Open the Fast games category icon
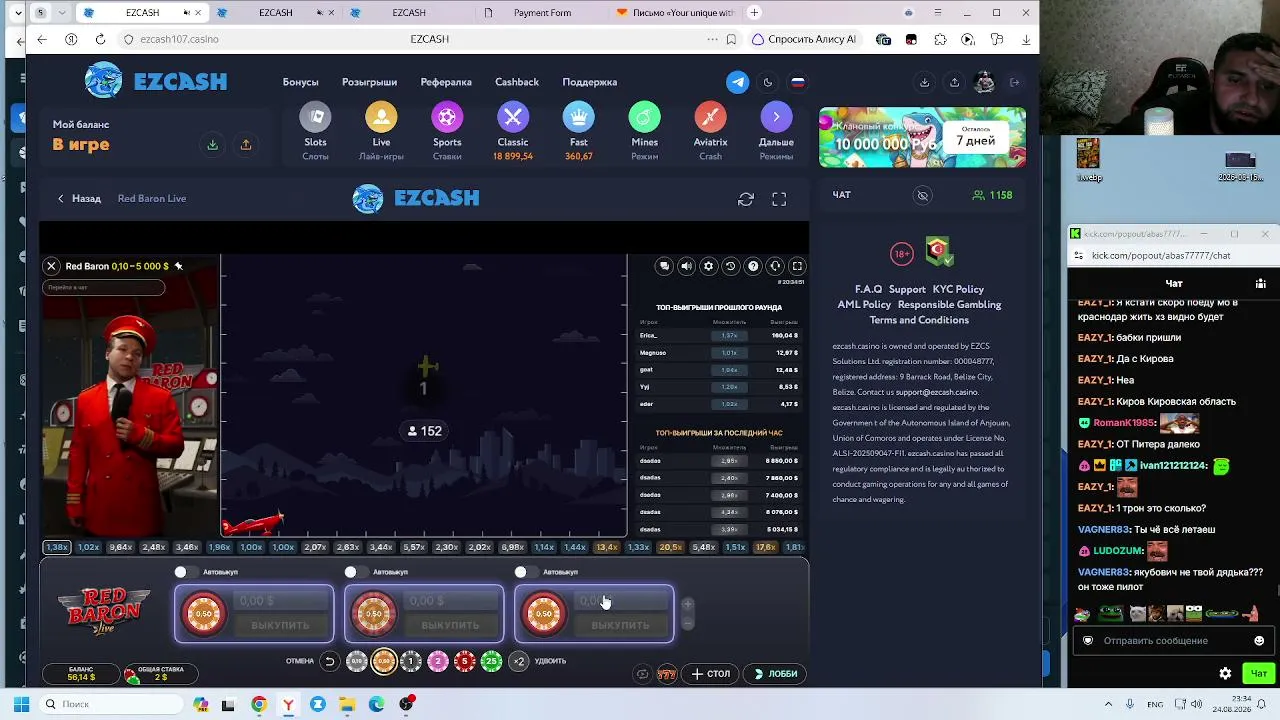 pyautogui.click(x=579, y=118)
